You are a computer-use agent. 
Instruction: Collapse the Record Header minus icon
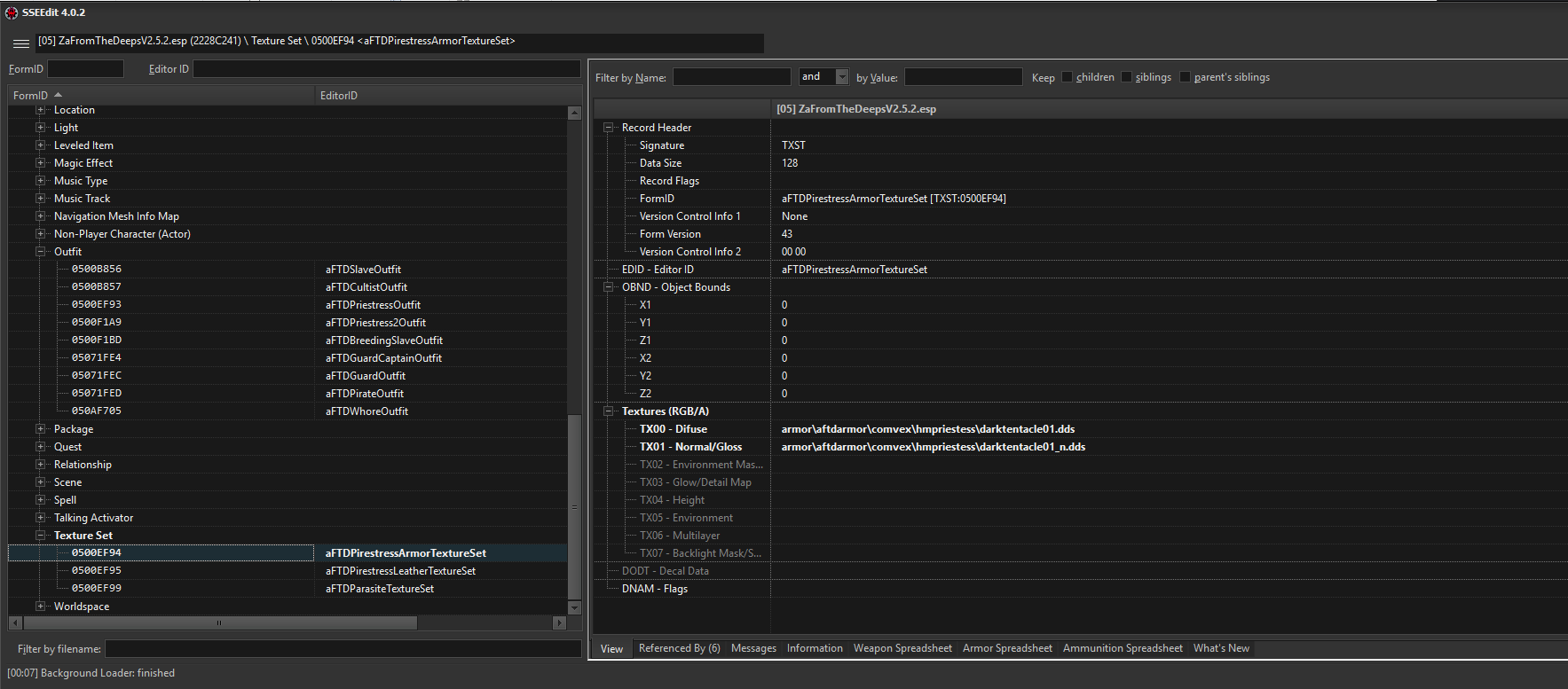click(609, 128)
